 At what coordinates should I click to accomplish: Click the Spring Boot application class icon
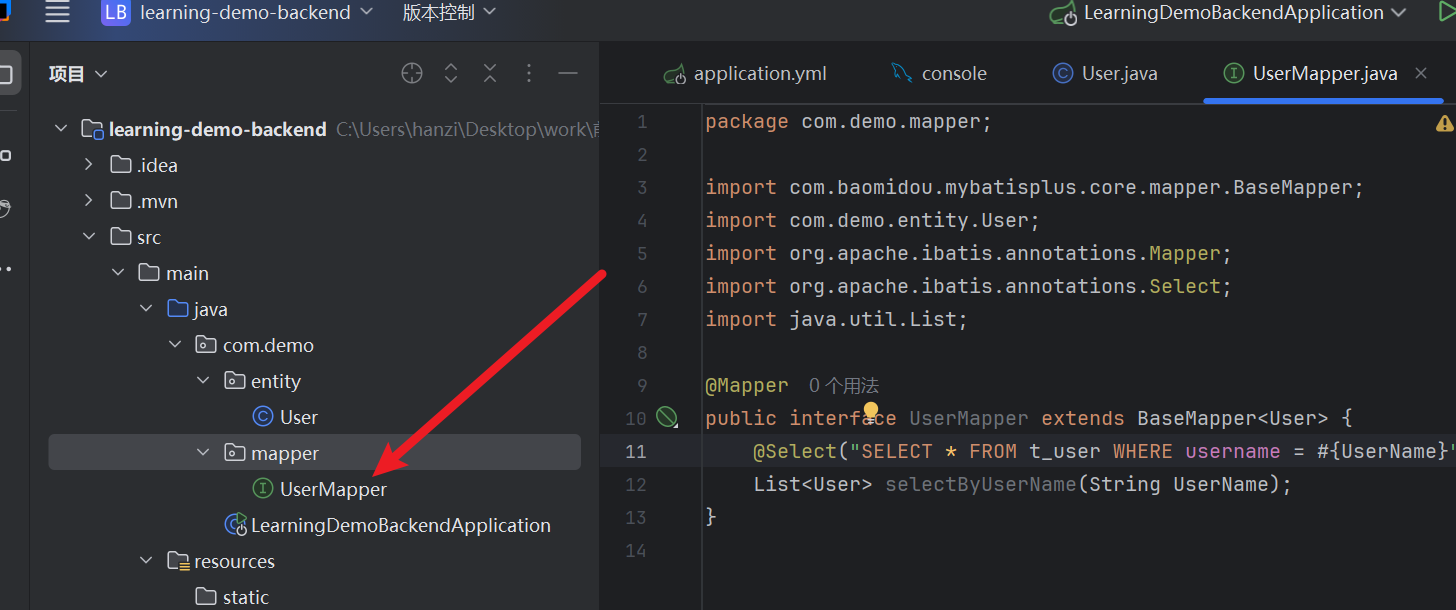[236, 525]
